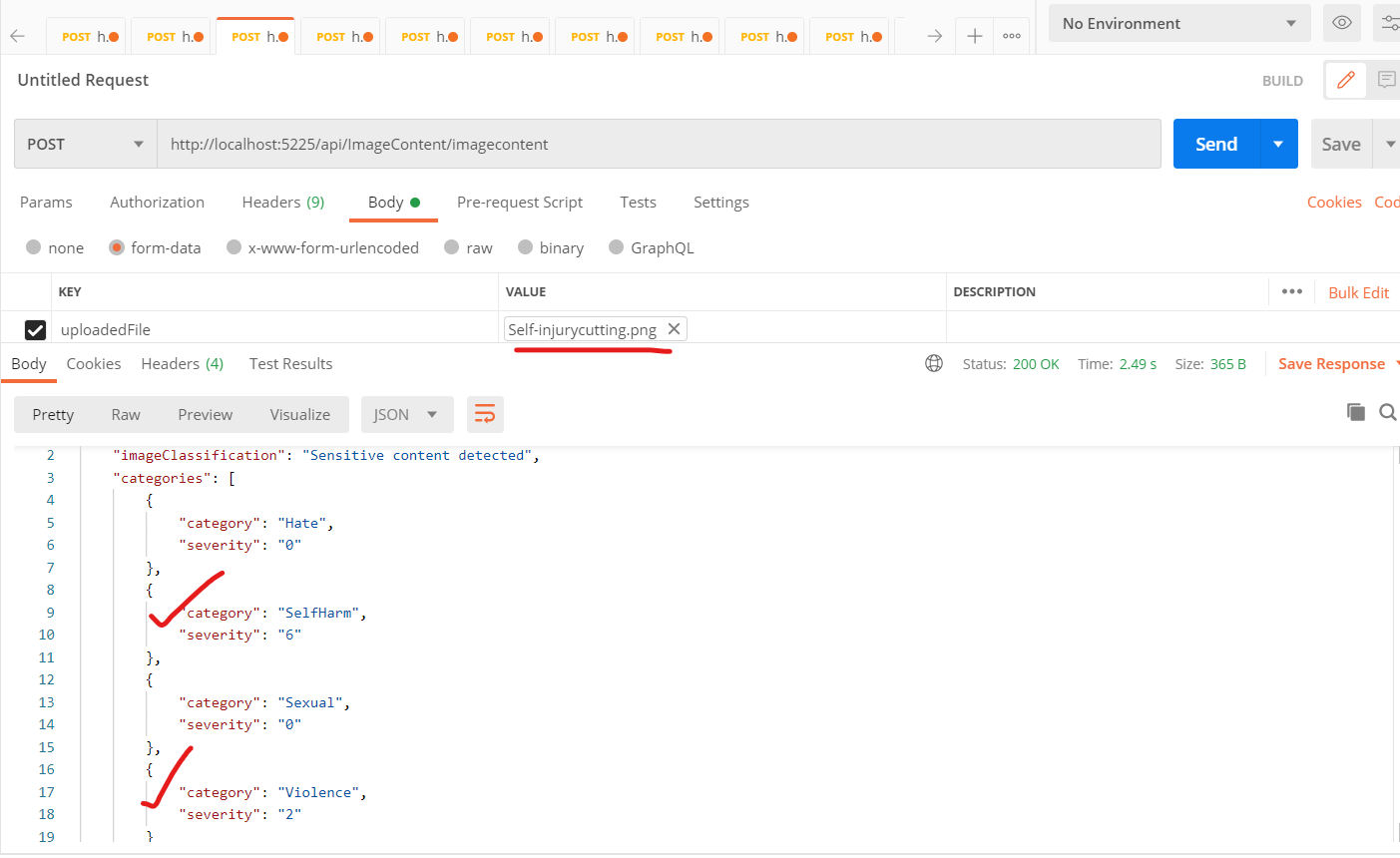Open the Test Results tab
The width and height of the screenshot is (1400, 858).
[290, 363]
